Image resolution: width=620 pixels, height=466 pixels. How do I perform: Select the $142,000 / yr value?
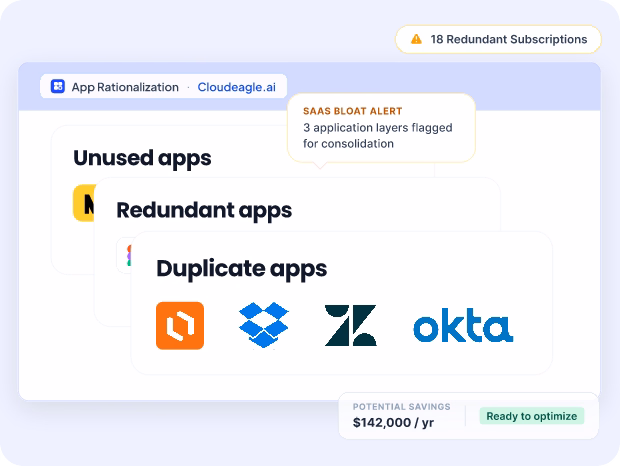click(x=393, y=423)
